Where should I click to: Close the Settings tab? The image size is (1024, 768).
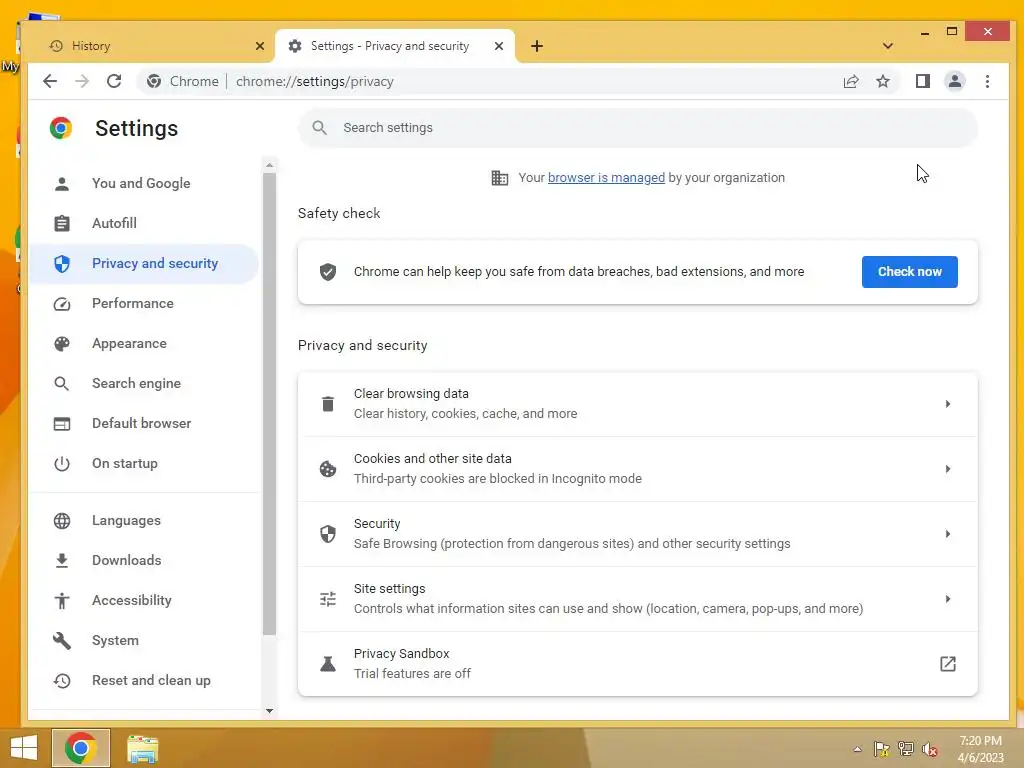[x=499, y=46]
